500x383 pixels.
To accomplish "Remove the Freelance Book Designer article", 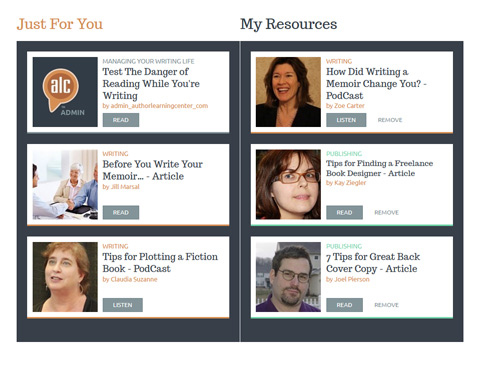I will (x=387, y=212).
